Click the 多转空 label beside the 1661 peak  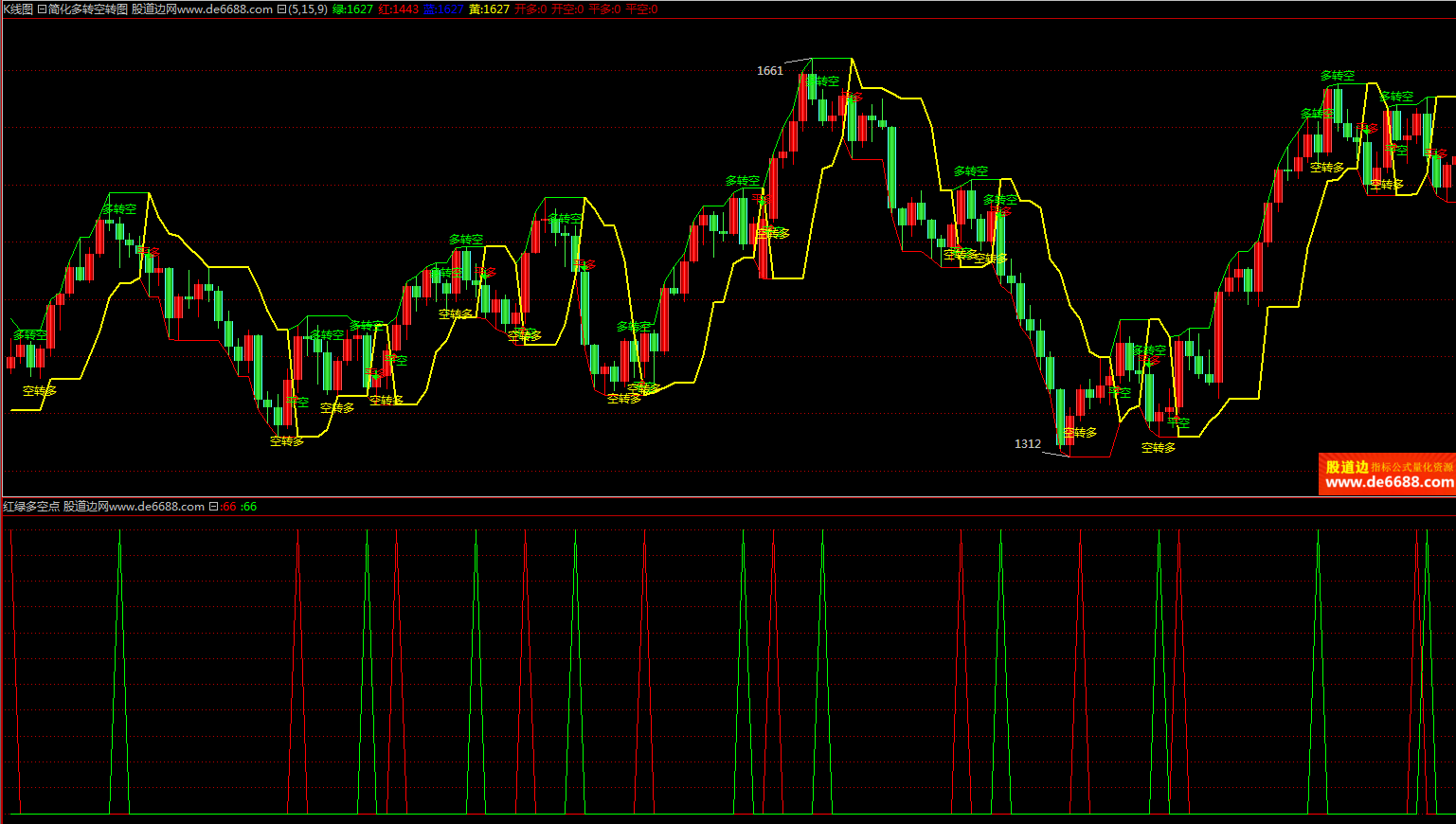pyautogui.click(x=822, y=81)
